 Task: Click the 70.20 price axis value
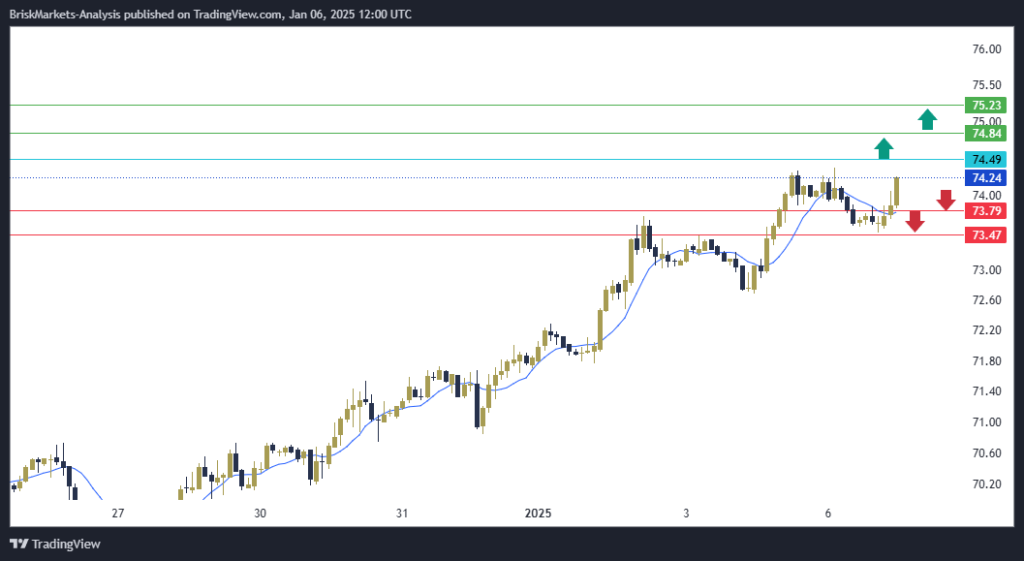point(986,484)
